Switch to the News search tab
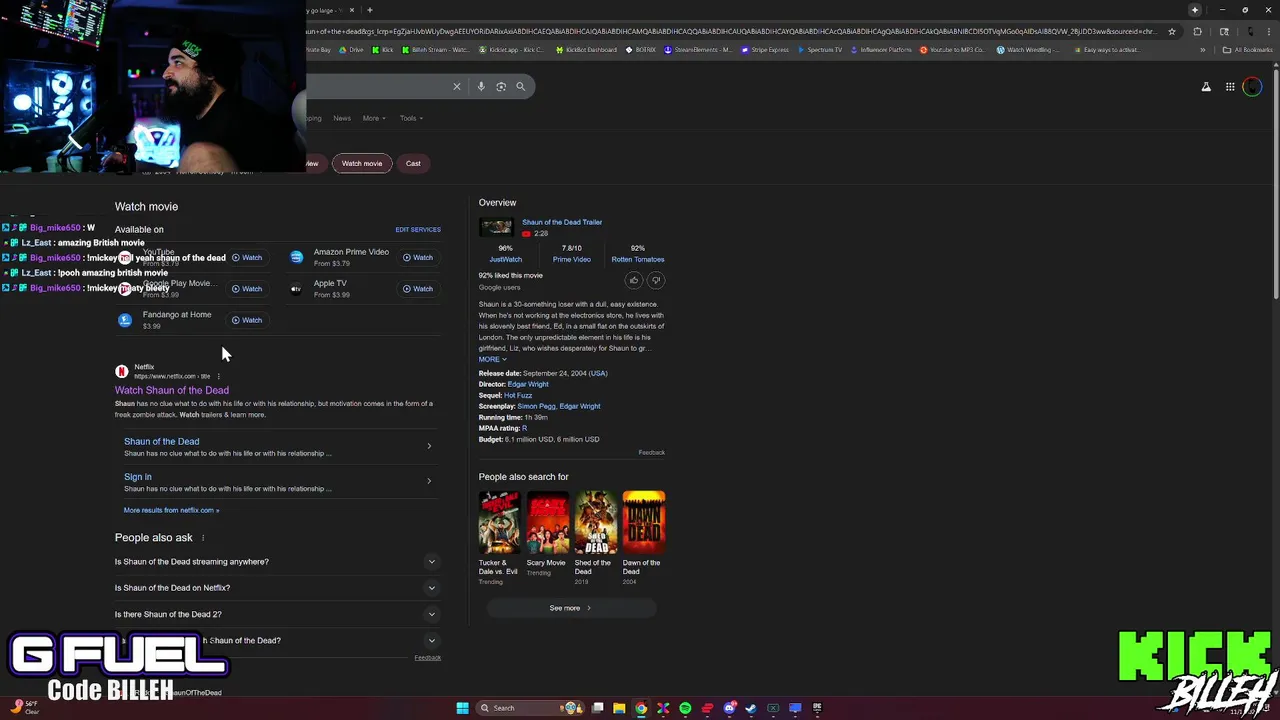Viewport: 1280px width, 720px height. pos(342,118)
